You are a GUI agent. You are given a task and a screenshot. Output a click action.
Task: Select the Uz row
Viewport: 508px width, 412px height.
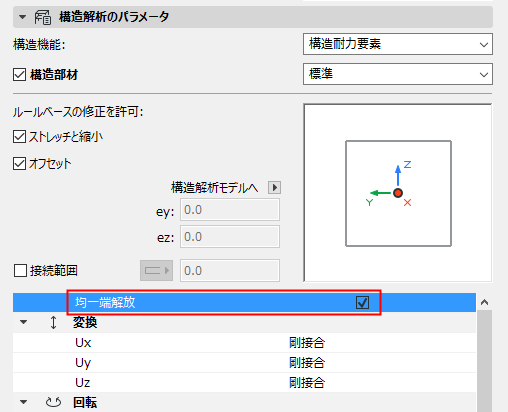[x=244, y=383]
